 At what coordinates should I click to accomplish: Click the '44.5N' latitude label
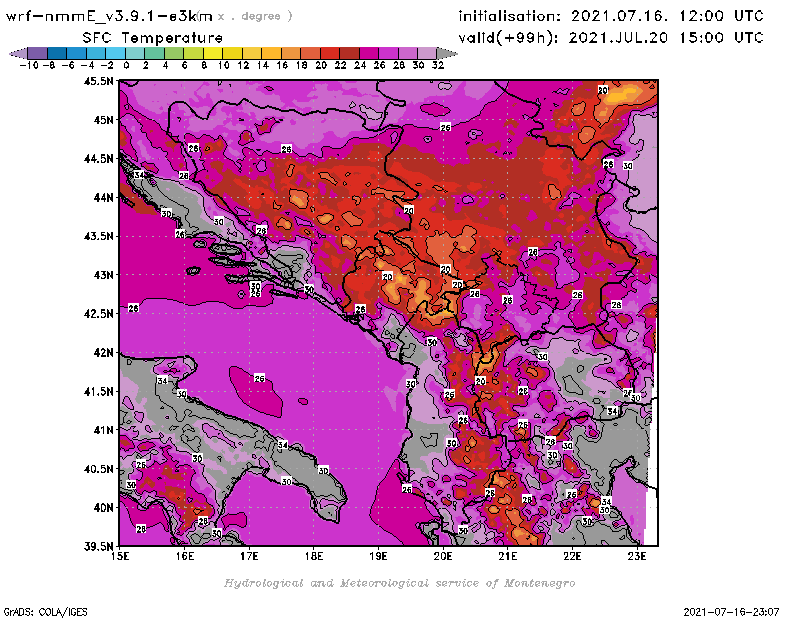pyautogui.click(x=99, y=159)
